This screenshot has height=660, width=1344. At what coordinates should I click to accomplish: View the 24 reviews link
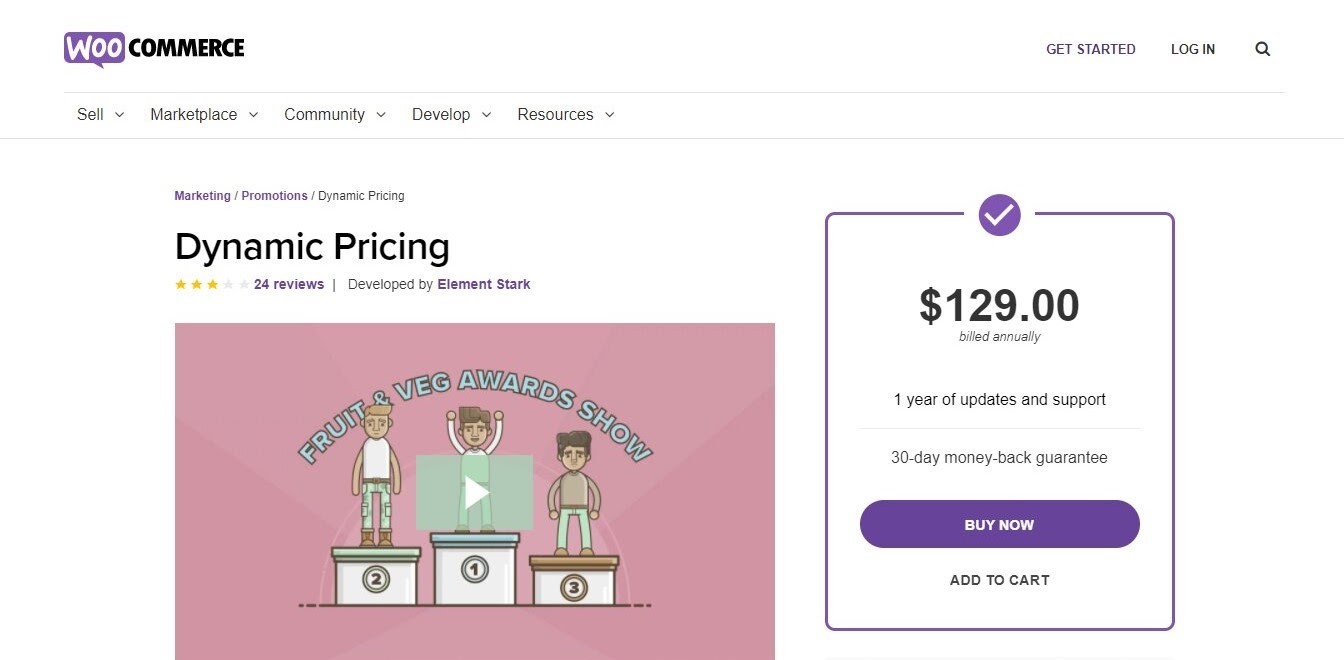coord(289,285)
